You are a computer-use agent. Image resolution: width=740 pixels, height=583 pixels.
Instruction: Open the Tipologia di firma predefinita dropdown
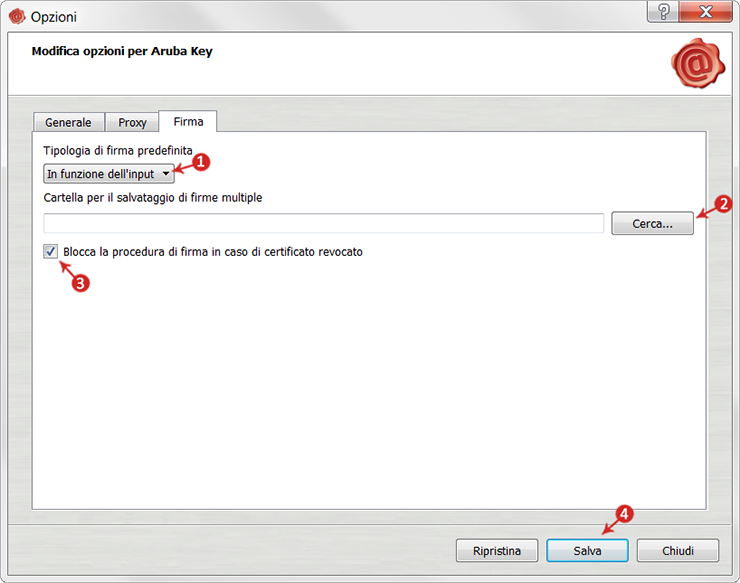pyautogui.click(x=109, y=174)
